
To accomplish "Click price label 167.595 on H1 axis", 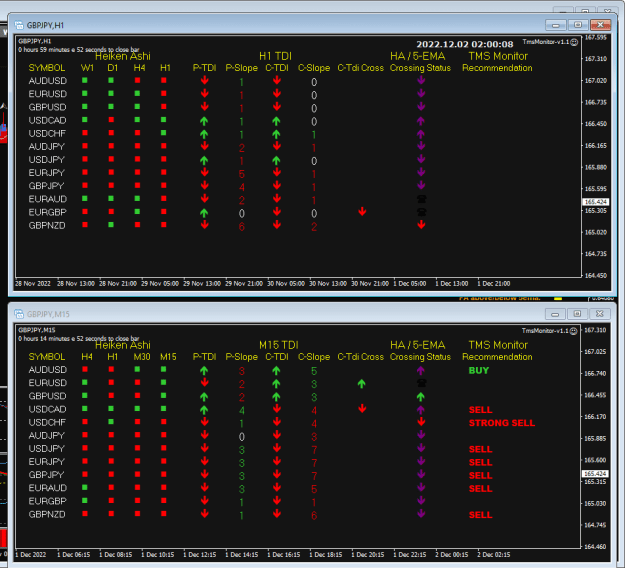I will click(596, 37).
